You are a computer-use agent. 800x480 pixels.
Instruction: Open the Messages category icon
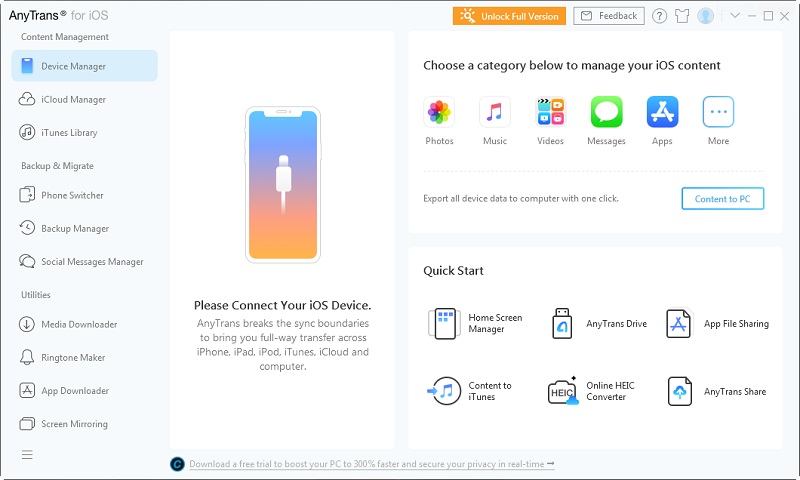607,112
